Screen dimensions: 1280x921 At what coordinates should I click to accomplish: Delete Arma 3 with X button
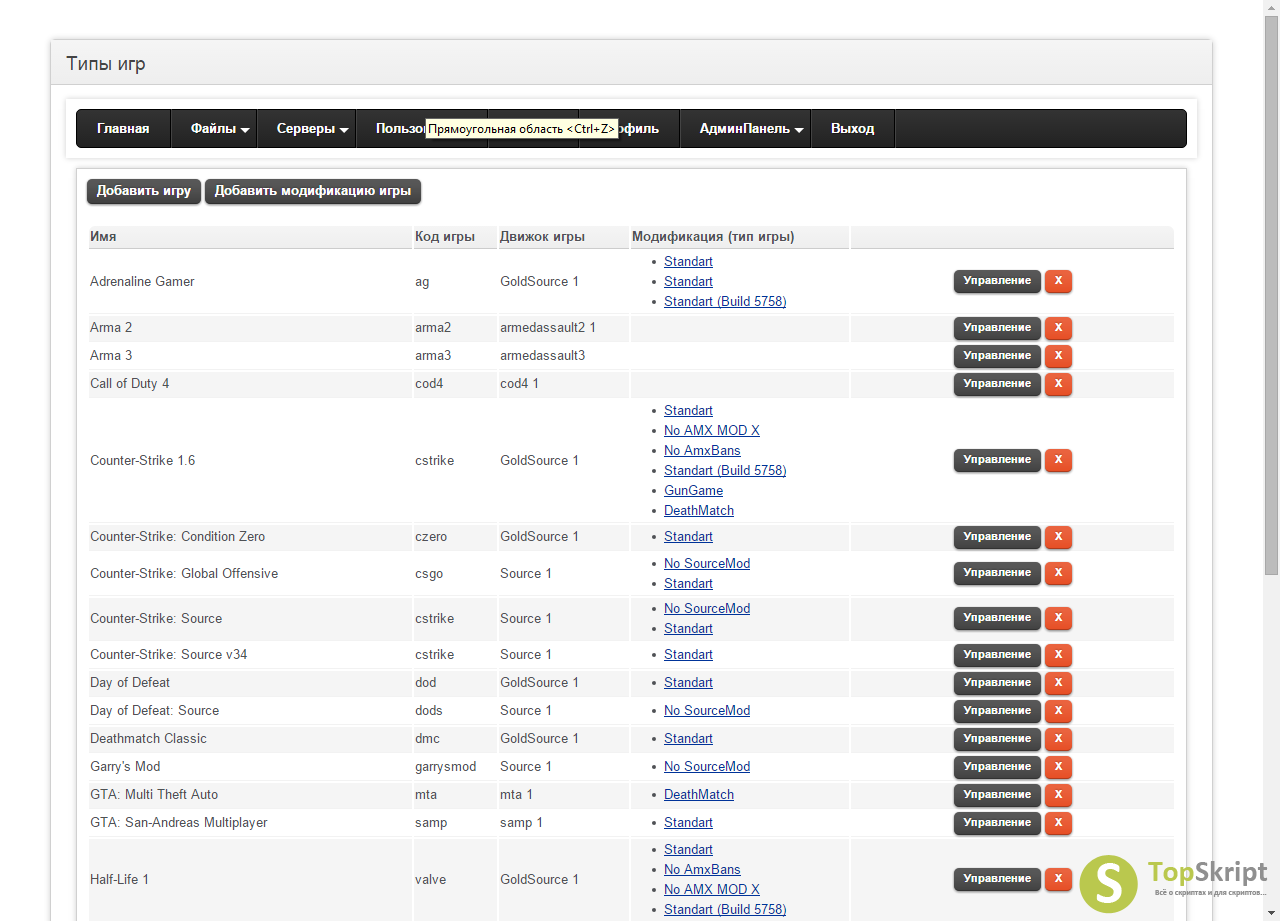pos(1058,356)
